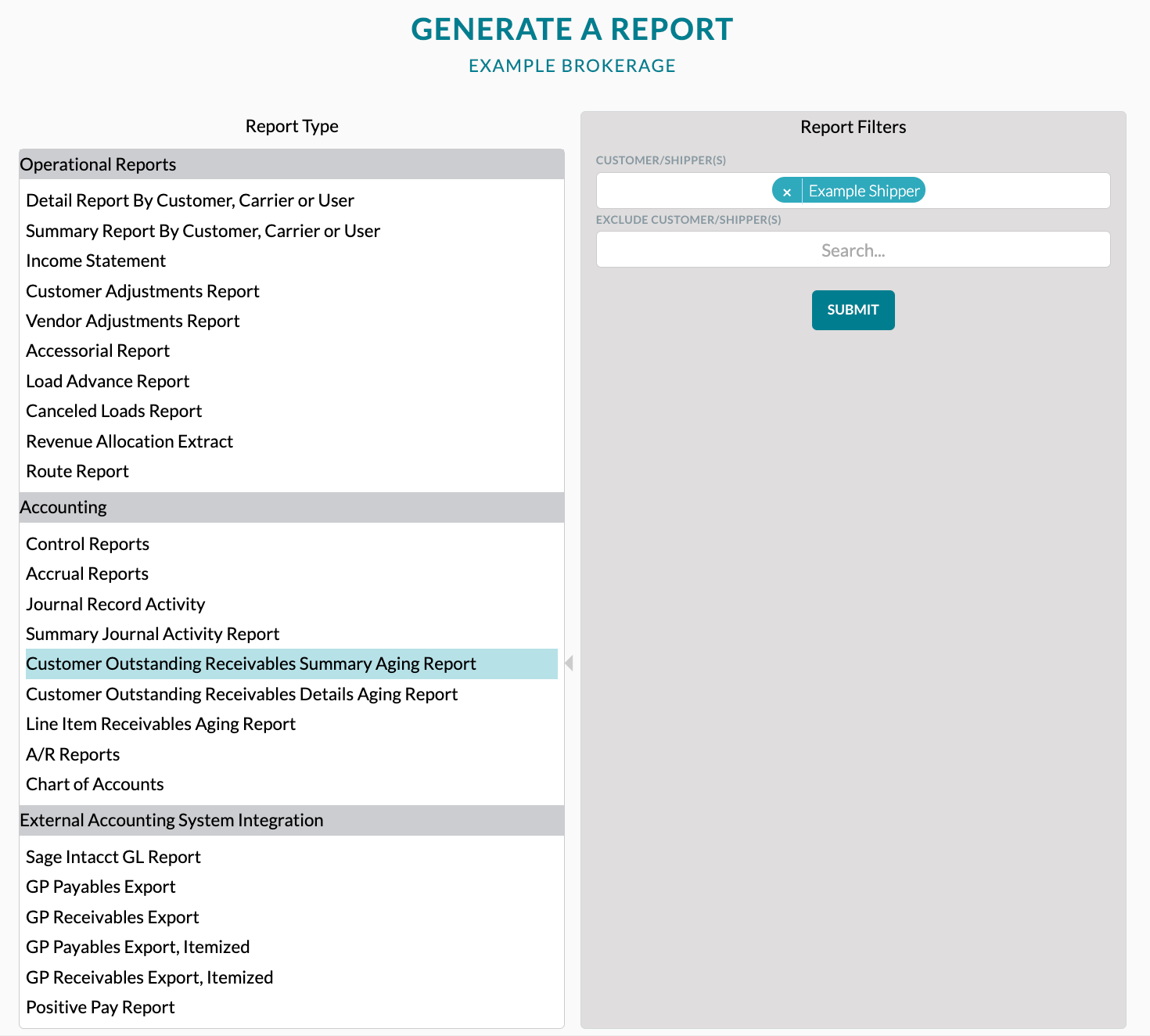Choose the Route Report
Viewport: 1150px width, 1036px height.
(x=77, y=471)
